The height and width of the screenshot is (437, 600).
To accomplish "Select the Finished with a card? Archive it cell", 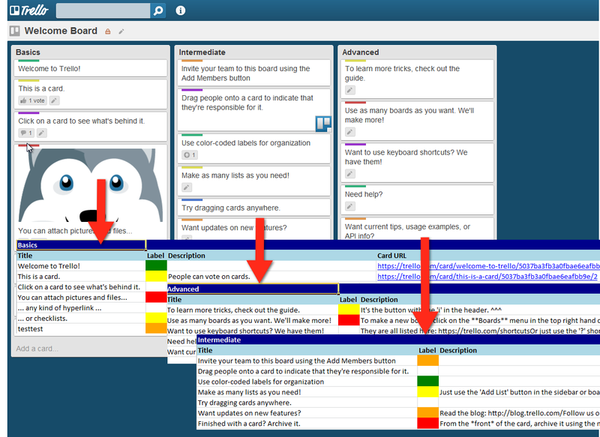I will 307,424.
